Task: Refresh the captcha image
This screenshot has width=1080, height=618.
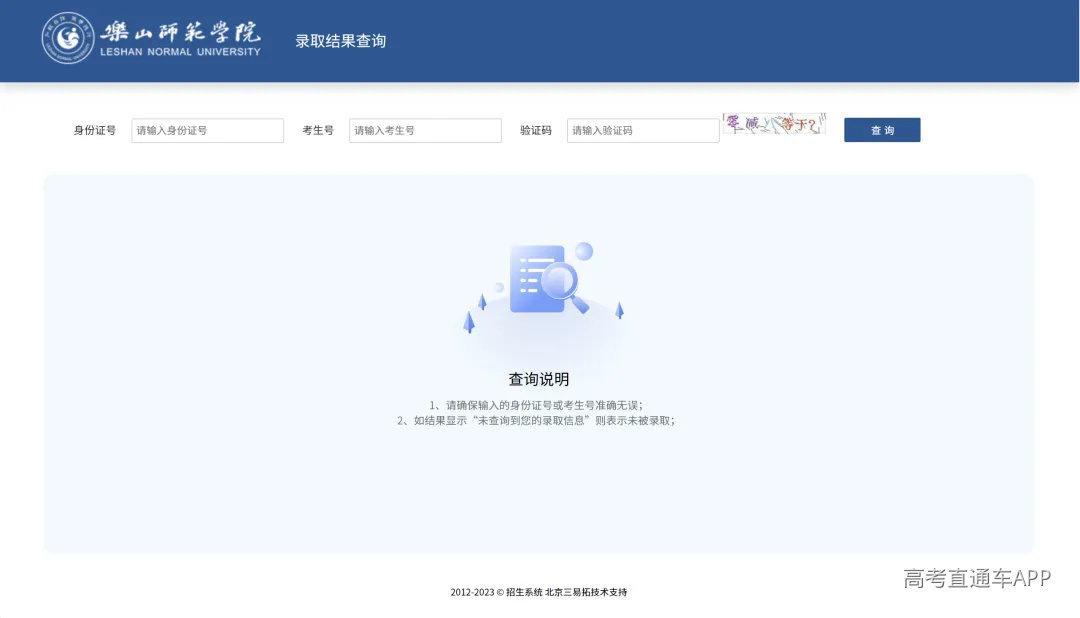Action: coord(774,124)
